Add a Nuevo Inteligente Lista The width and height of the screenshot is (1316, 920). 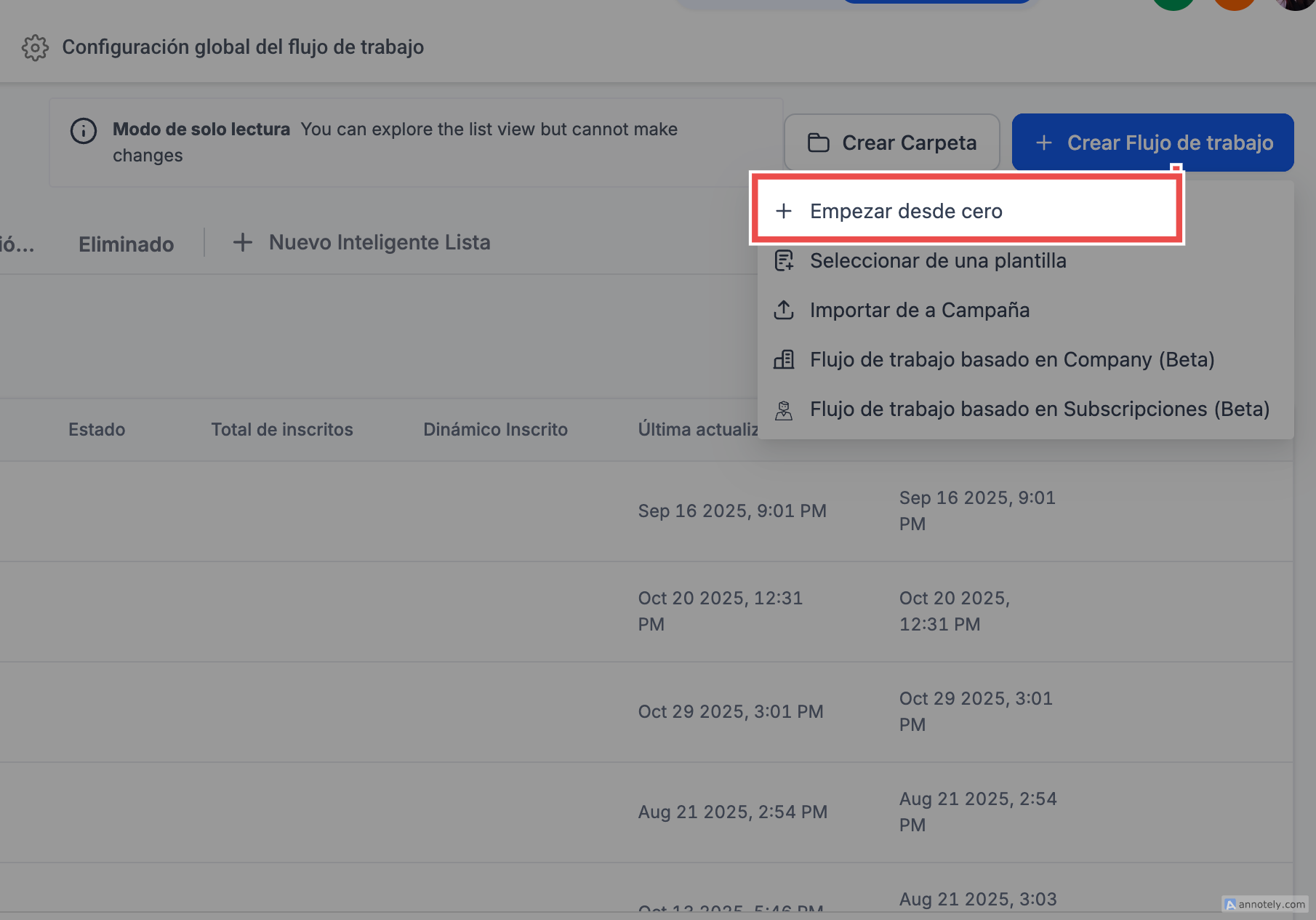[x=379, y=243]
